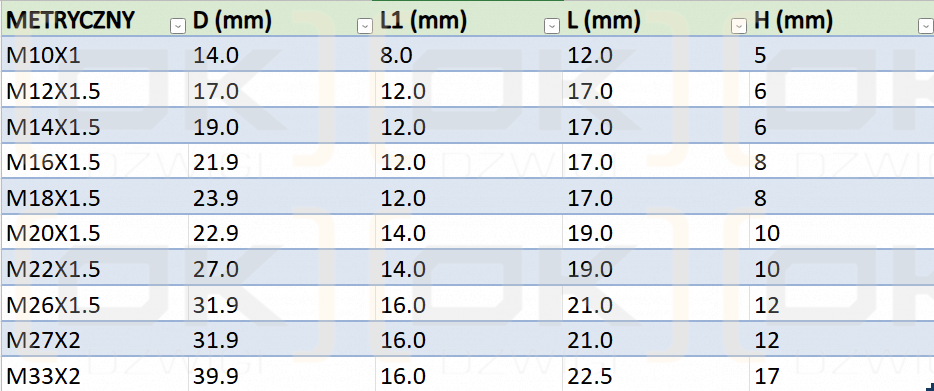Click the H value 10 in M20X1.5 row
934x391 pixels.
click(767, 234)
